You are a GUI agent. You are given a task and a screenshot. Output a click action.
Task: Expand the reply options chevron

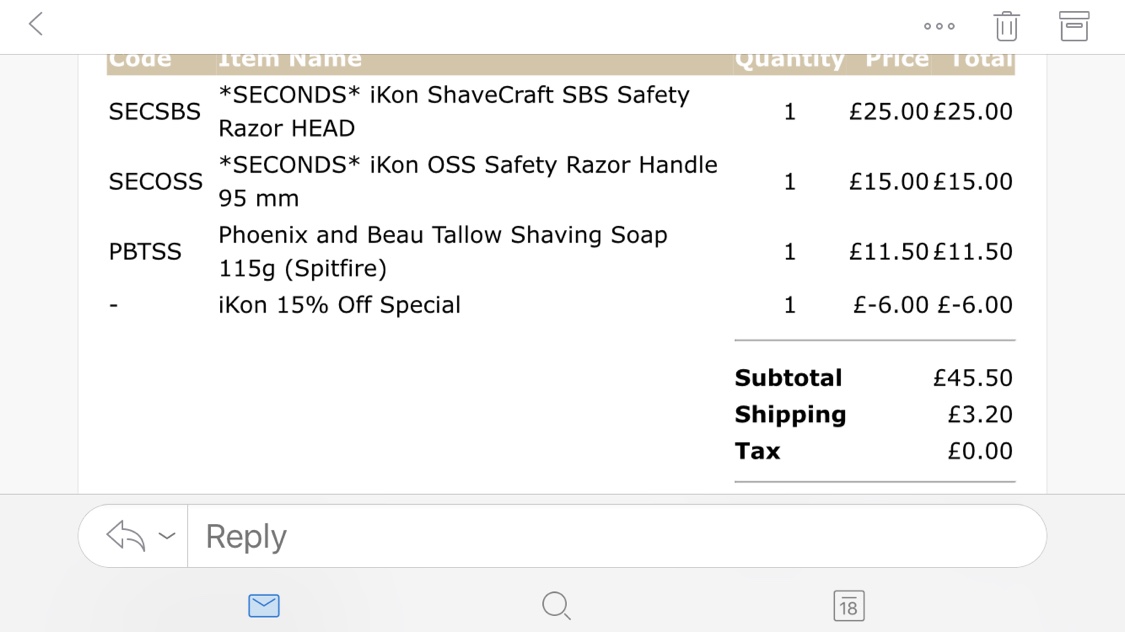166,536
